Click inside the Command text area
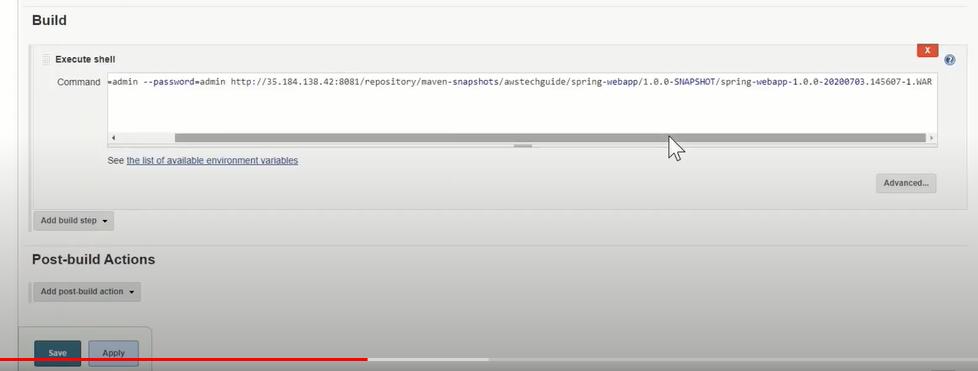 522,102
